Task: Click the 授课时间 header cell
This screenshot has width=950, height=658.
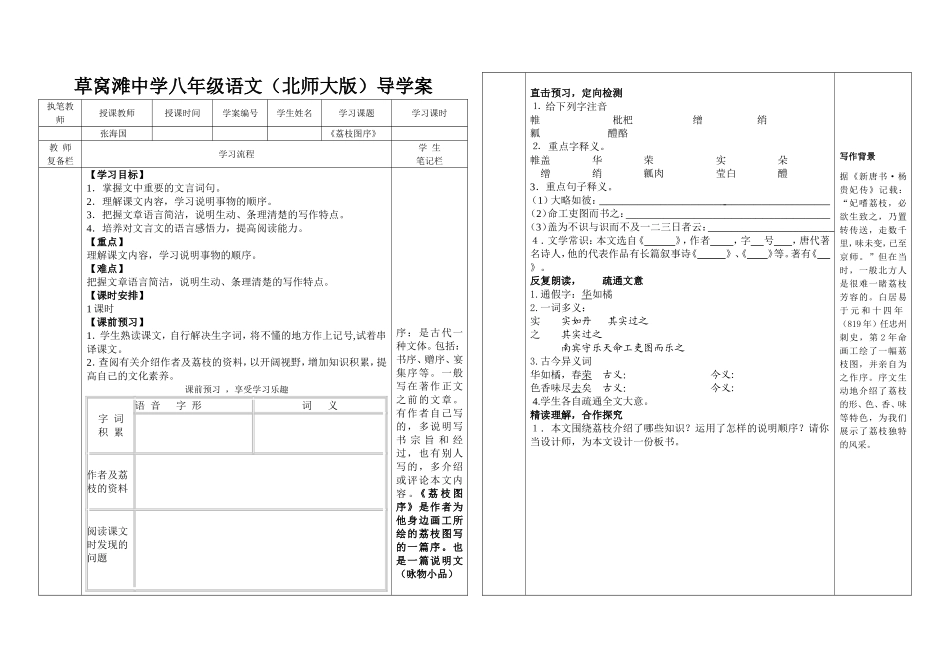Action: click(x=182, y=113)
